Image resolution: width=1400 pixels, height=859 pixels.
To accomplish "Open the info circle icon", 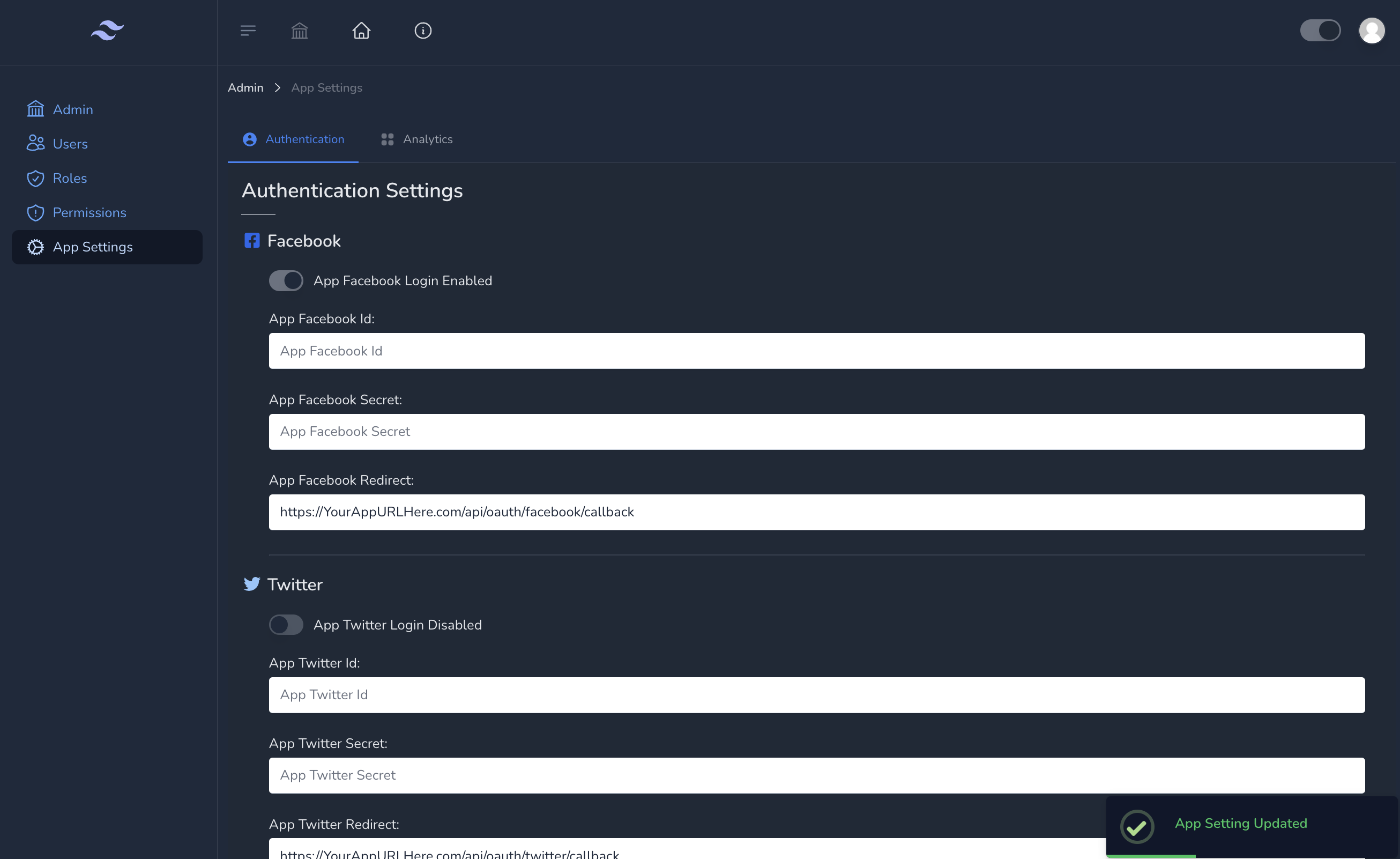I will (423, 31).
